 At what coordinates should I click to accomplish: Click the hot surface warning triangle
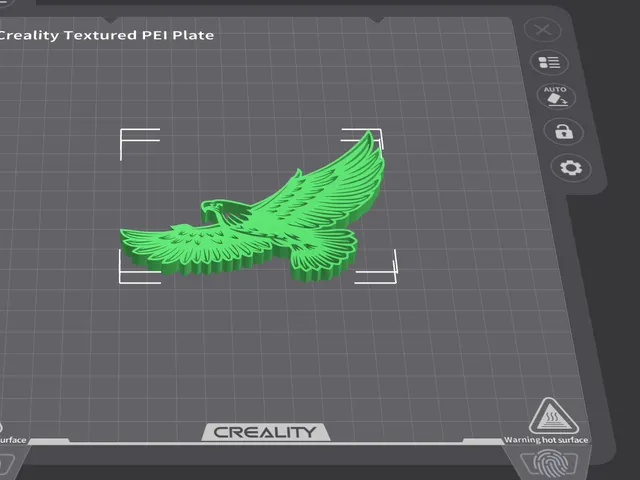click(x=553, y=416)
